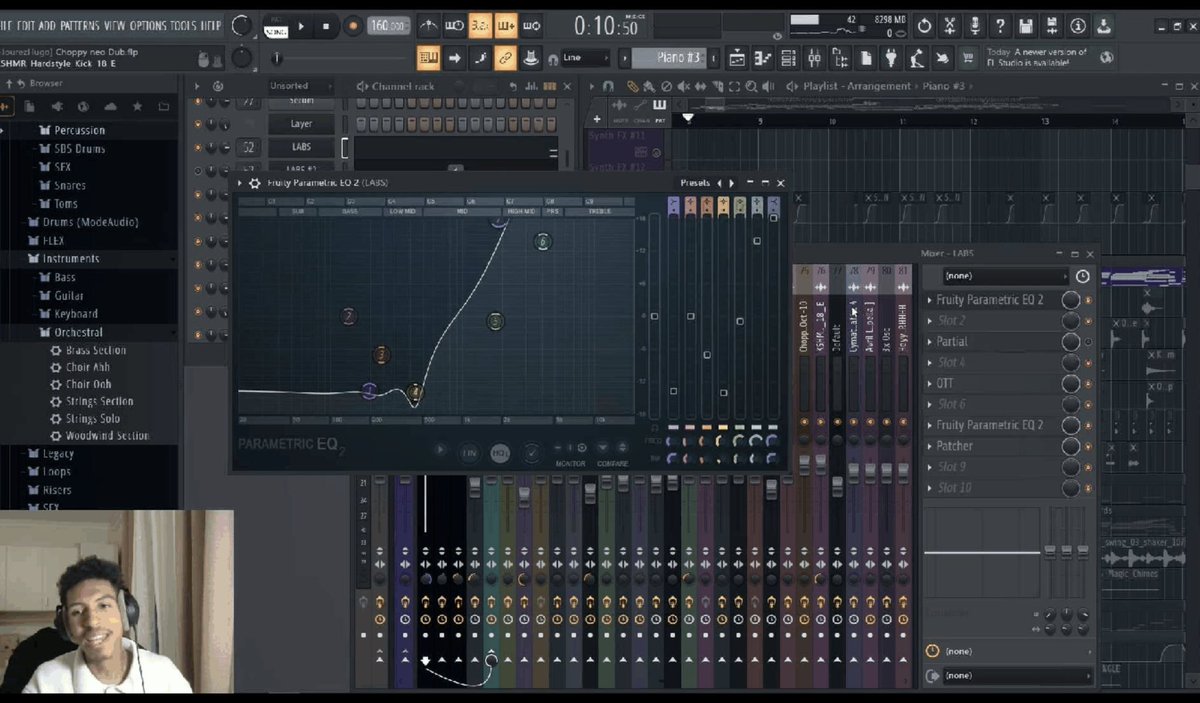The width and height of the screenshot is (1200, 703).
Task: Stop playback with the stop button
Action: 326,26
